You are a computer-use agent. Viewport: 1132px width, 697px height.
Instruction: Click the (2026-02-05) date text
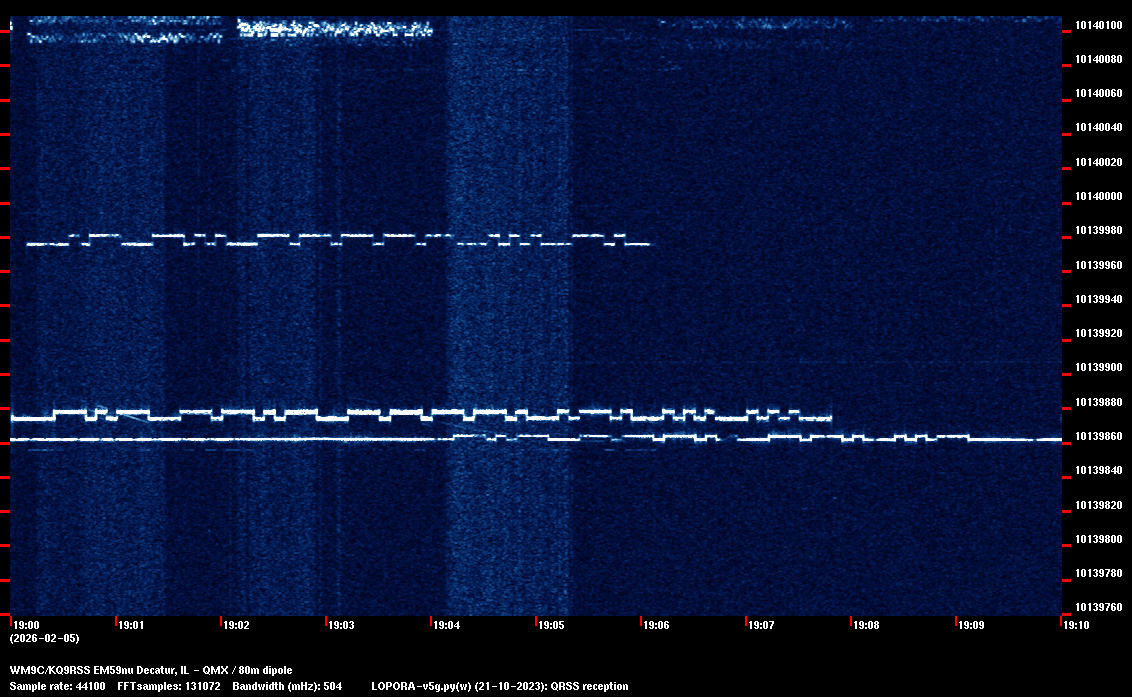pos(45,638)
